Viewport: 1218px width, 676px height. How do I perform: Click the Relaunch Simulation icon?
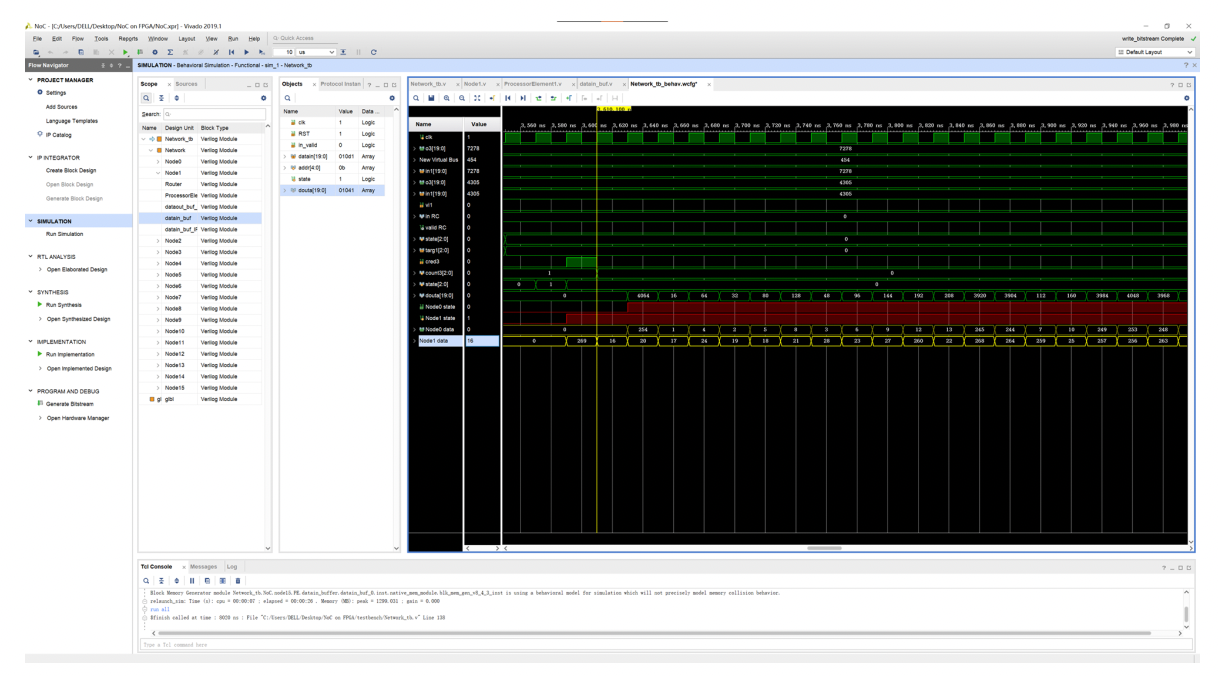pos(374,51)
